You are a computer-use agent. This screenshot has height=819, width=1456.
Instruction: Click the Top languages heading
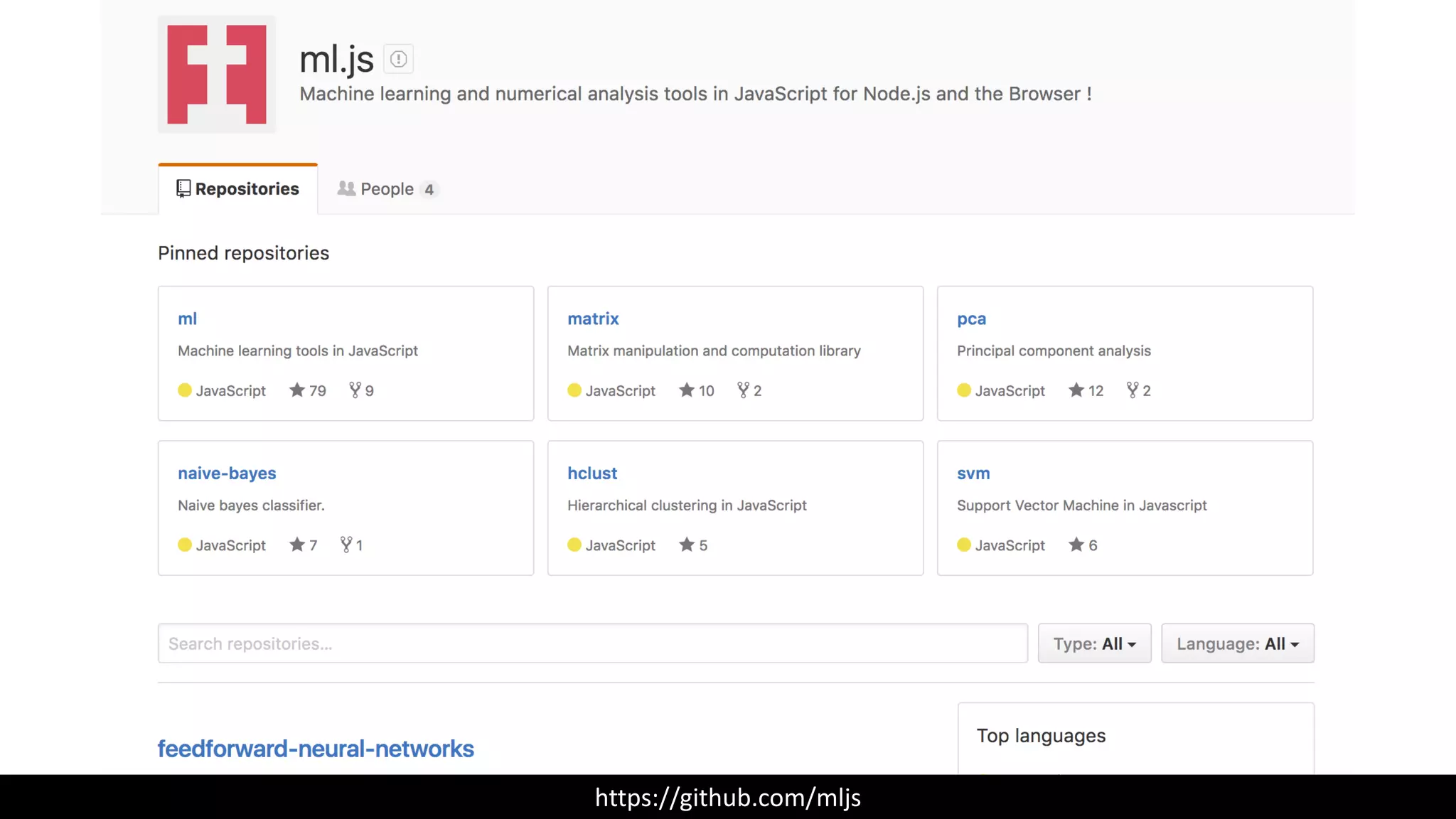(1041, 736)
